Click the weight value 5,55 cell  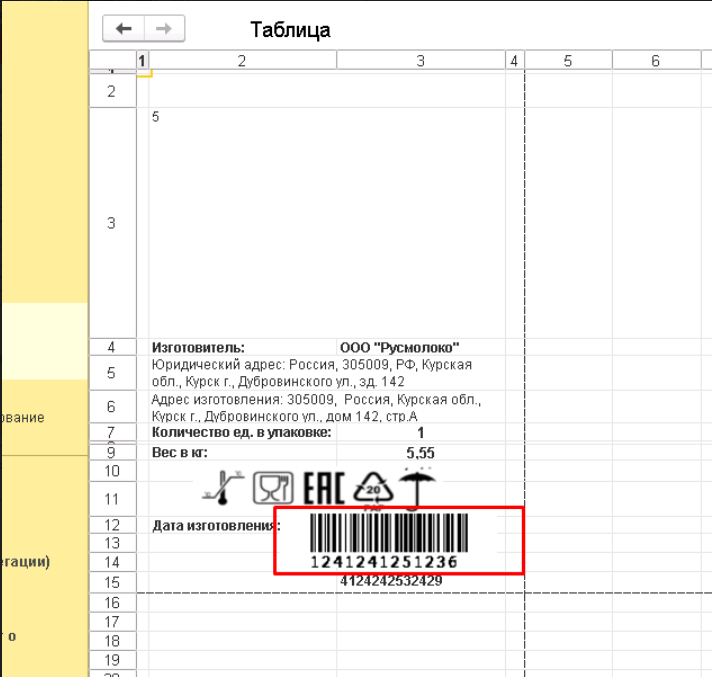(x=420, y=453)
